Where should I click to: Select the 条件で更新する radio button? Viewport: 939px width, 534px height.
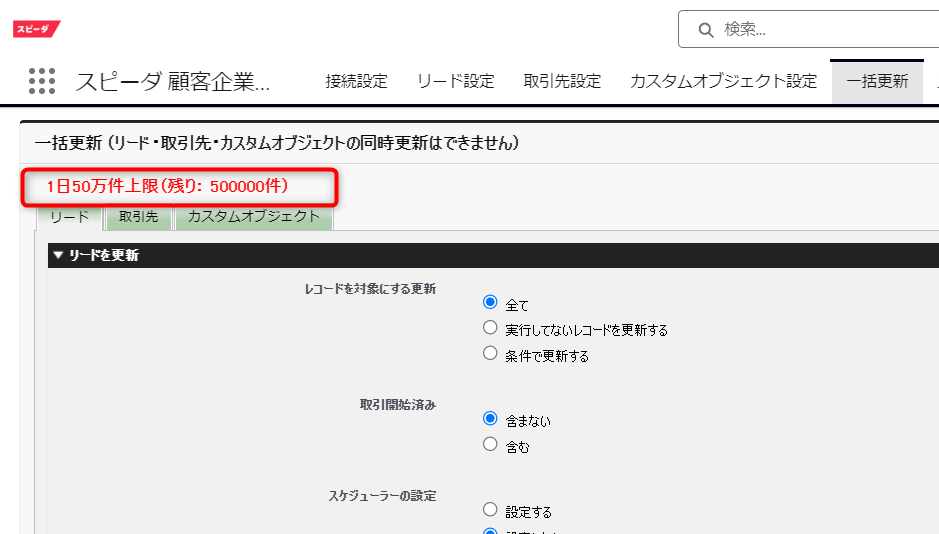point(490,353)
